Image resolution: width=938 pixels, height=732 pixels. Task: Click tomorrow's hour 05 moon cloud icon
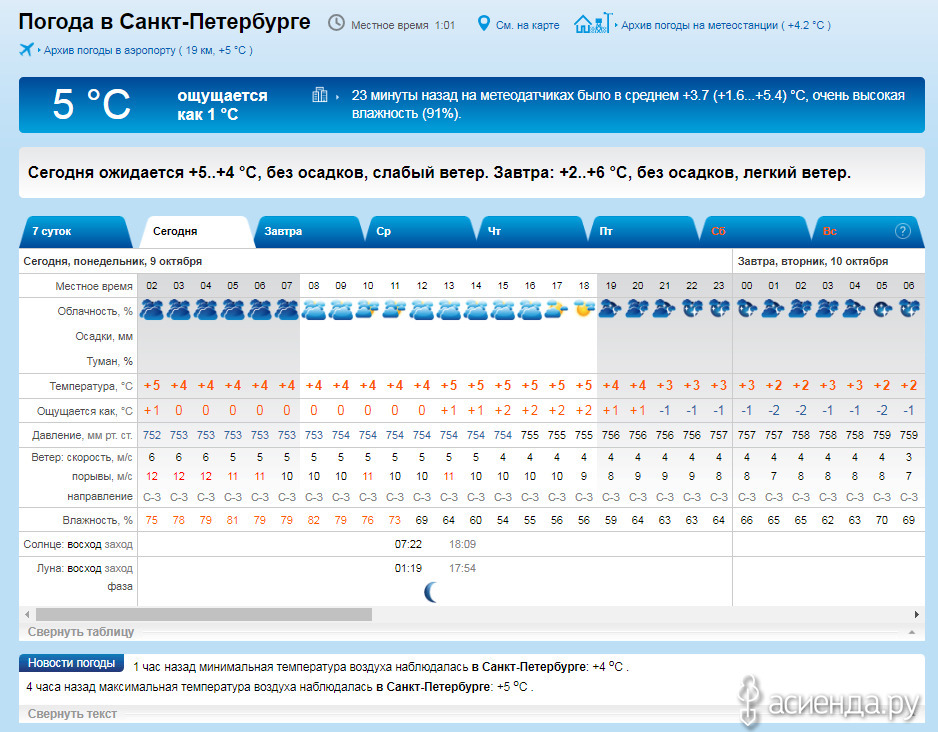882,309
